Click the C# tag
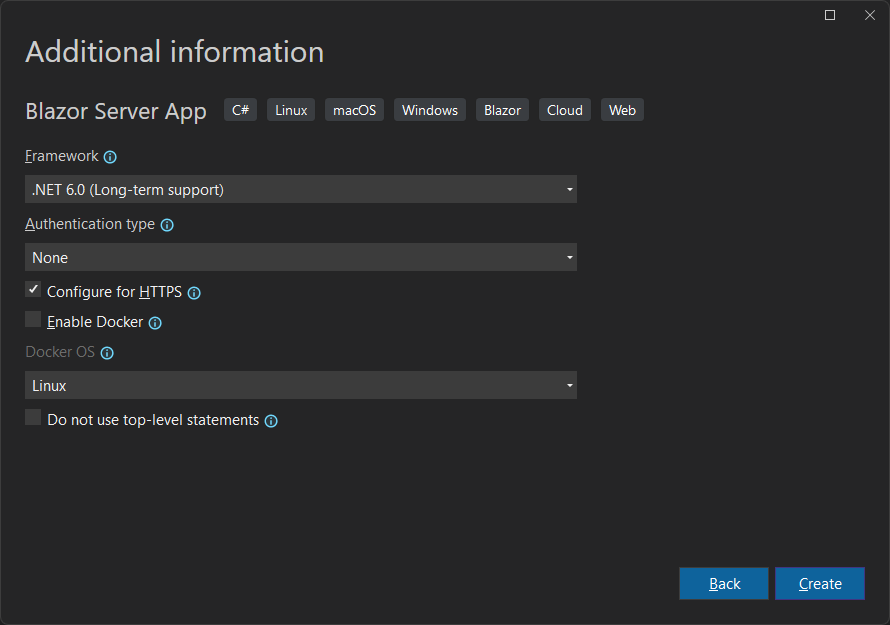 [241, 110]
